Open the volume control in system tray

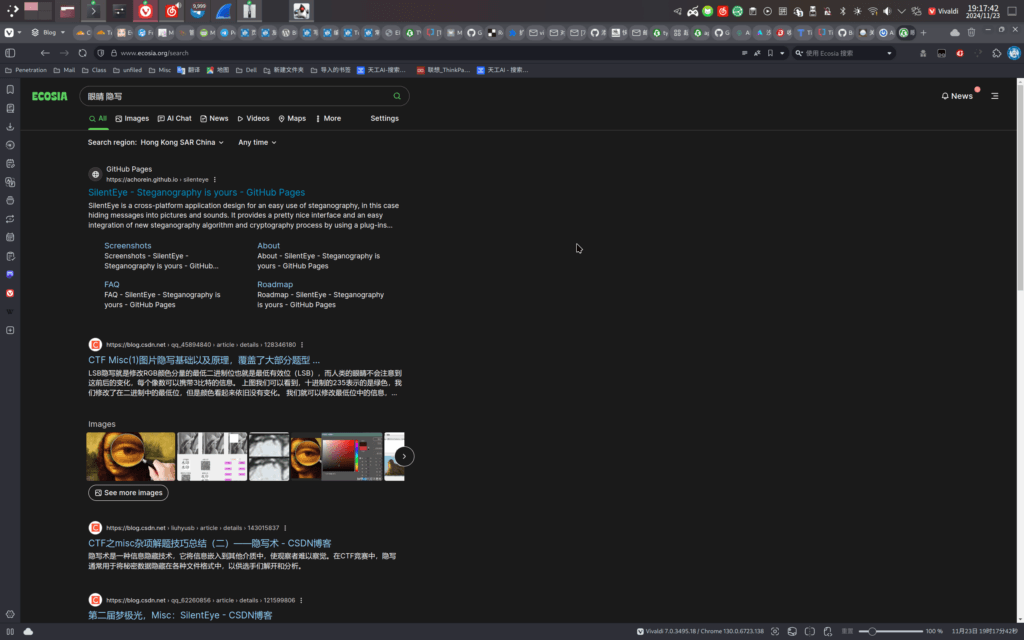coord(887,11)
